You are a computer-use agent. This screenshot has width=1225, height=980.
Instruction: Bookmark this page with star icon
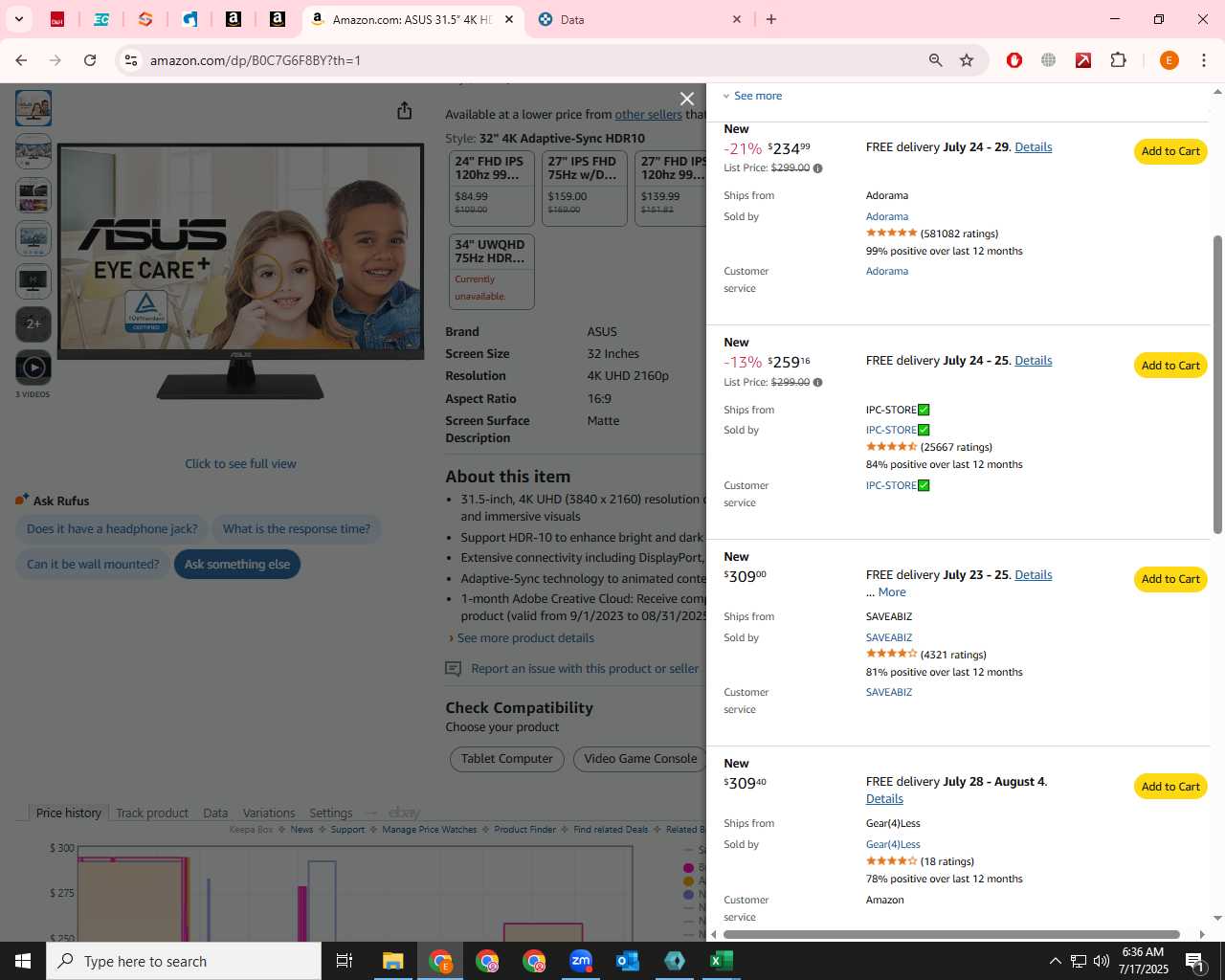(967, 60)
